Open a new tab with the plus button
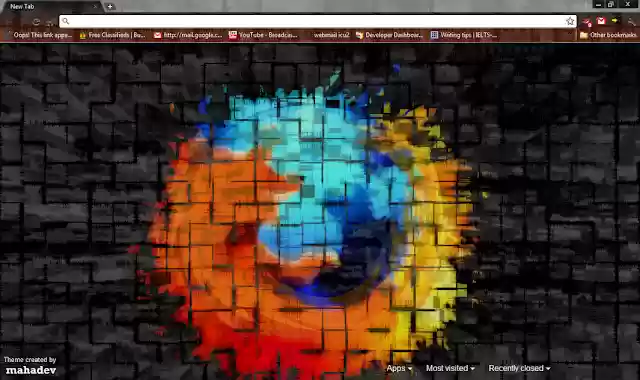Viewport: 640px width, 380px height. pyautogui.click(x=110, y=7)
